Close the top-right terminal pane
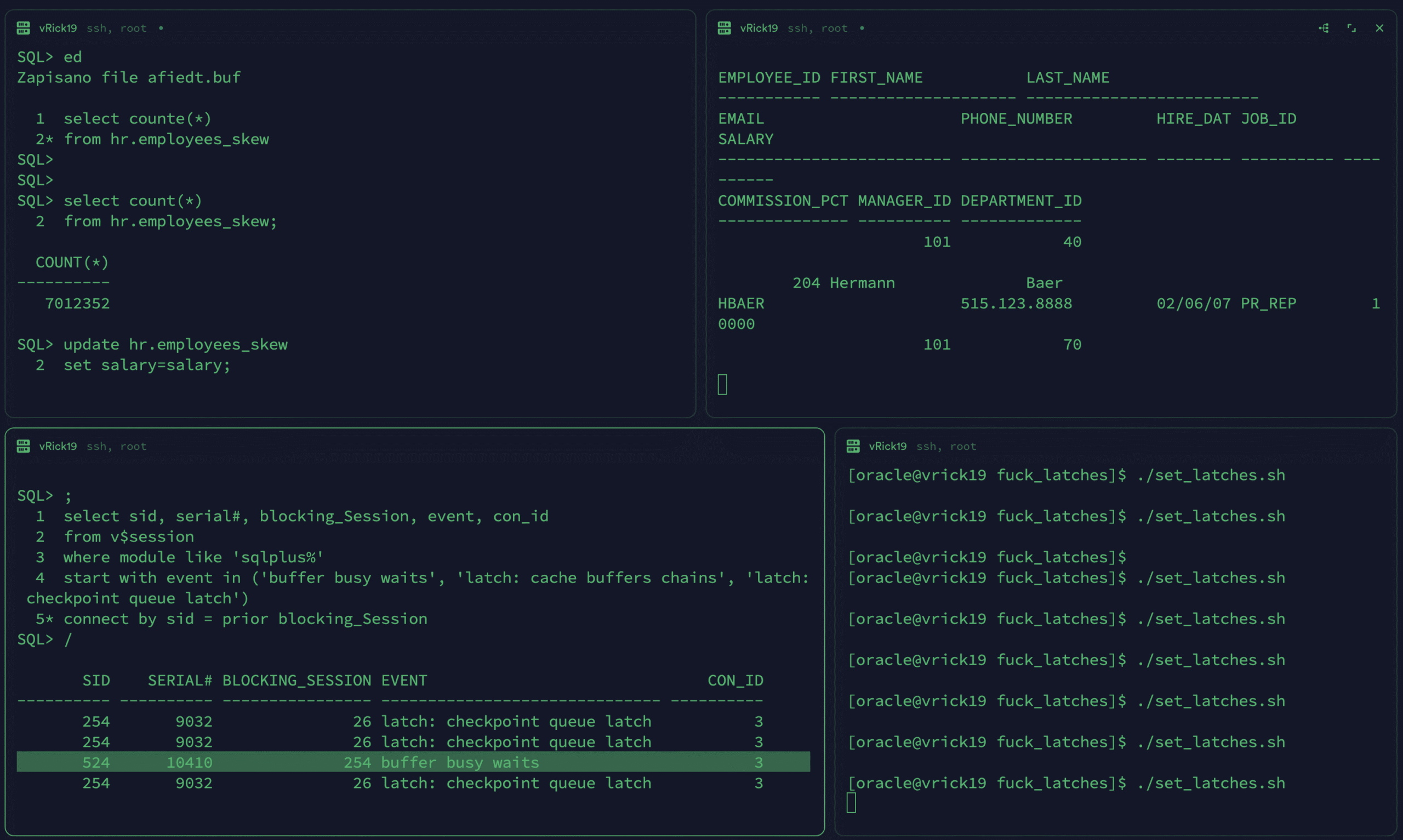 [x=1379, y=28]
